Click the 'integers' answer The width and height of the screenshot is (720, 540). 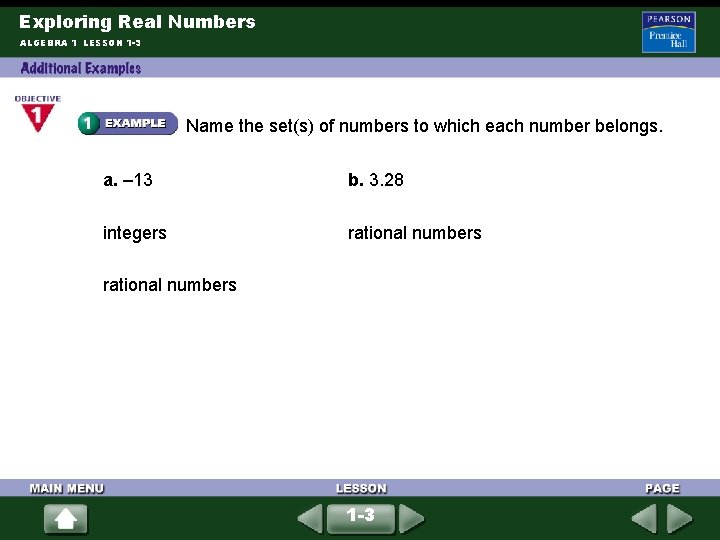click(135, 233)
